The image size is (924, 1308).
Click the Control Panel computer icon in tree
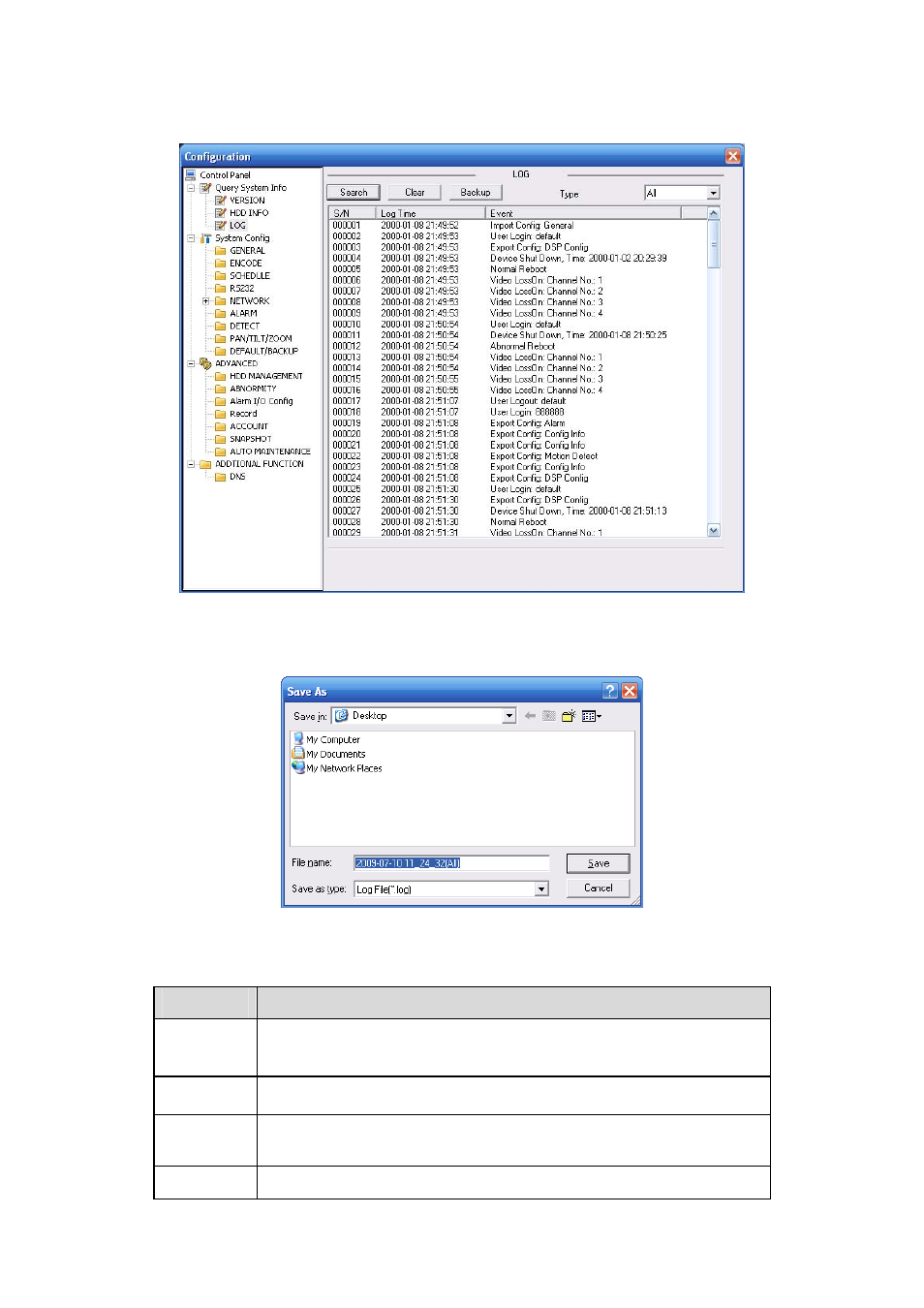click(x=191, y=175)
